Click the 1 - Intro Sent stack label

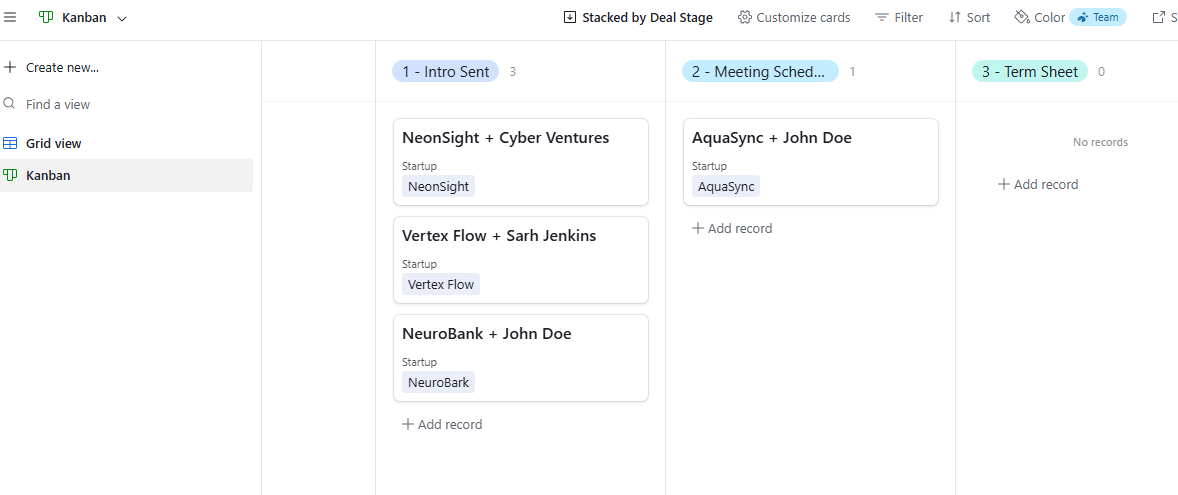pos(446,71)
